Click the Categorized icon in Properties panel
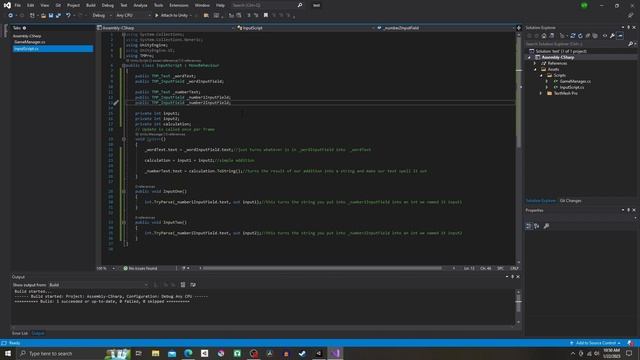640x360 pixels. [x=529, y=226]
